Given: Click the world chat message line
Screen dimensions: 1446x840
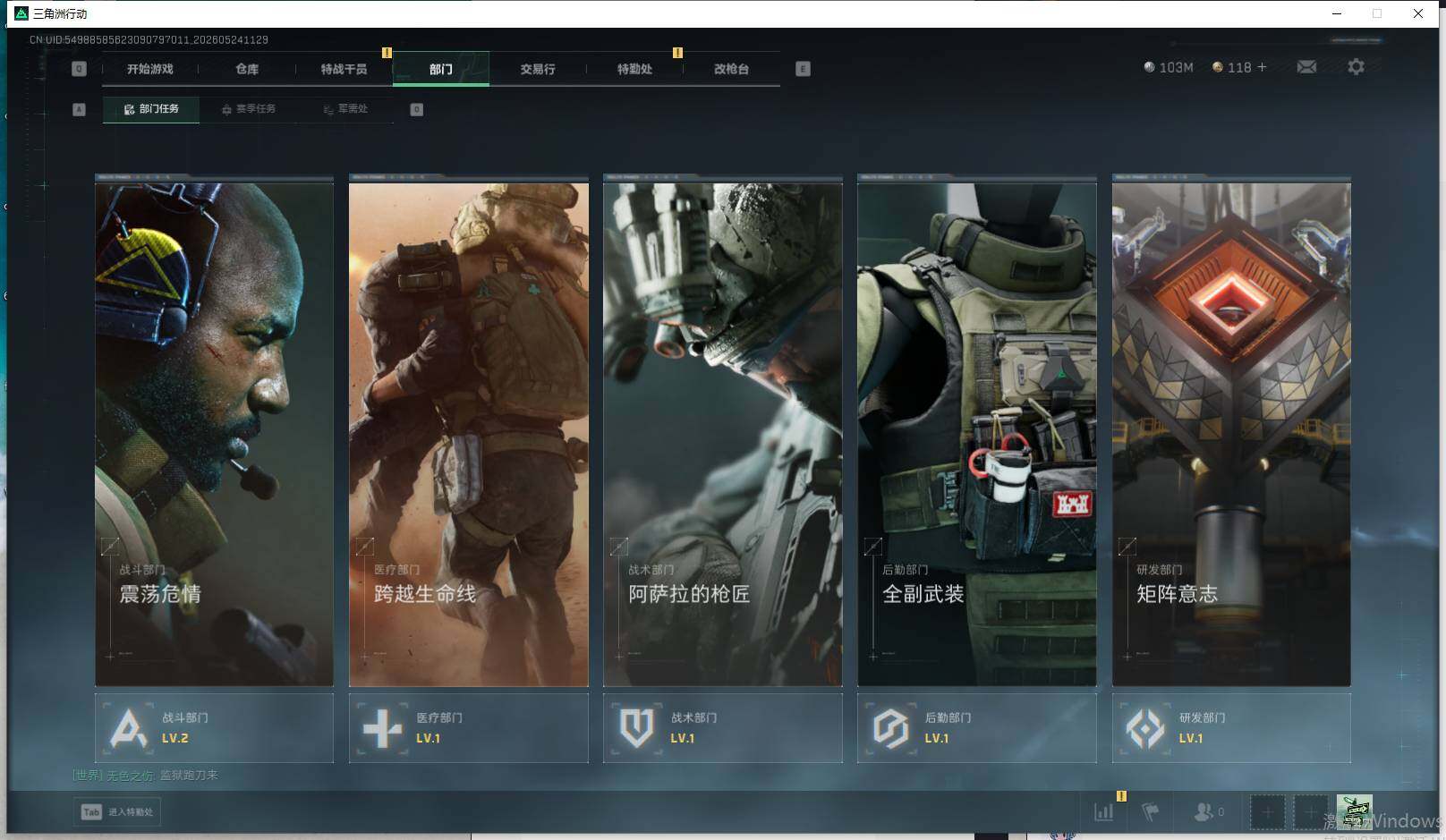Looking at the screenshot, I should (145, 776).
